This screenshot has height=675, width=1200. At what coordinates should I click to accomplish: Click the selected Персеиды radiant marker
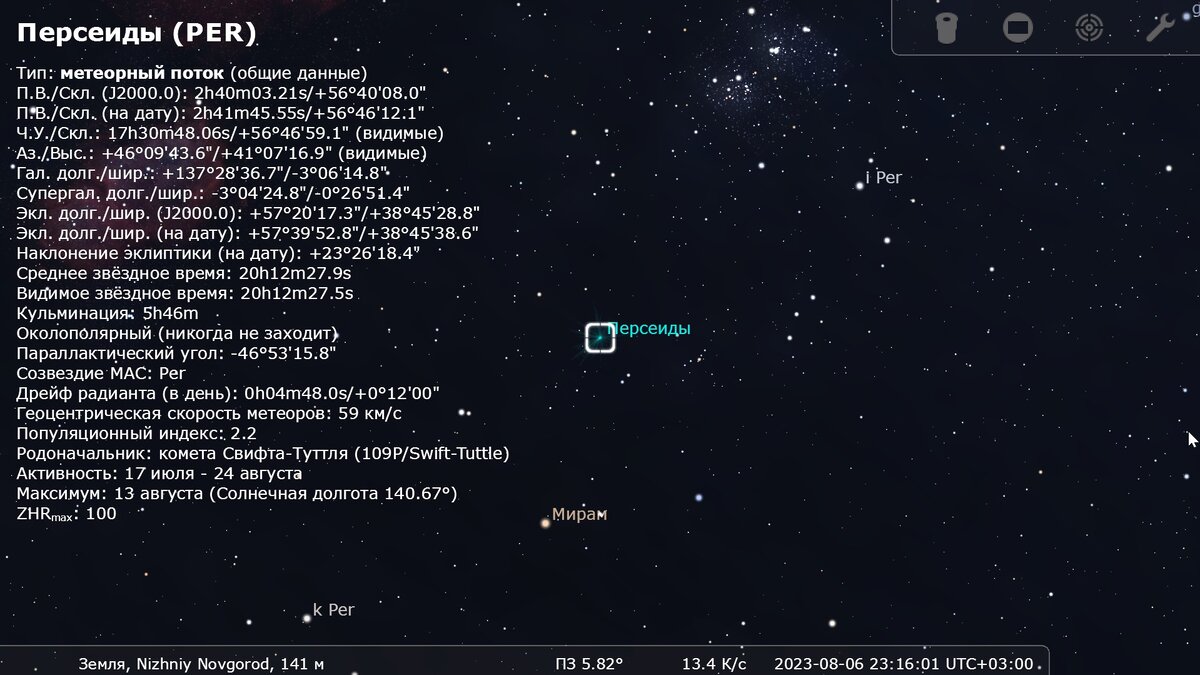tap(600, 337)
